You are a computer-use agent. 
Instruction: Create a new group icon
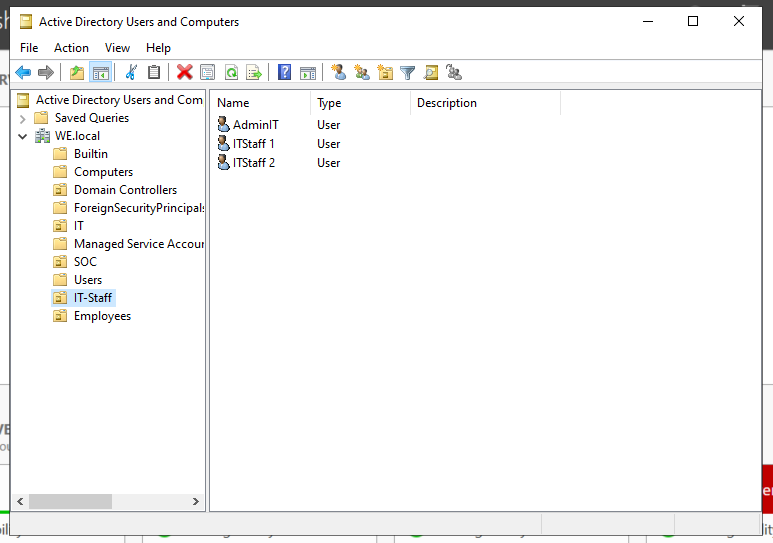[361, 72]
